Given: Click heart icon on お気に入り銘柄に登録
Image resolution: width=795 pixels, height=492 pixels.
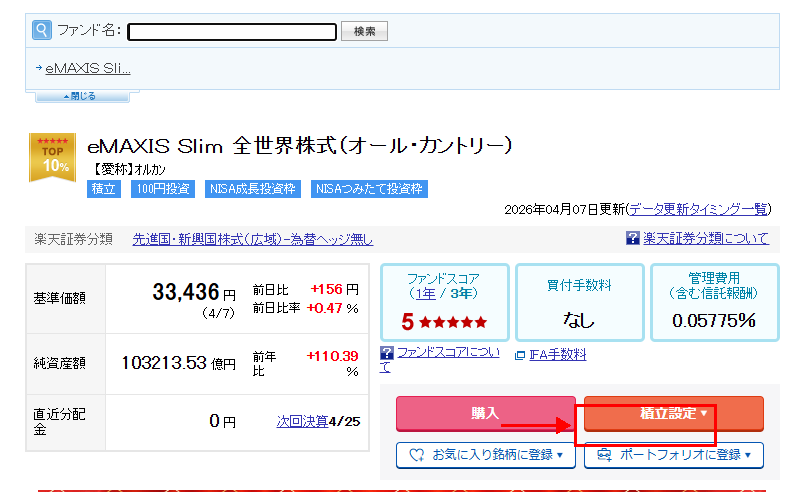Looking at the screenshot, I should 417,455.
